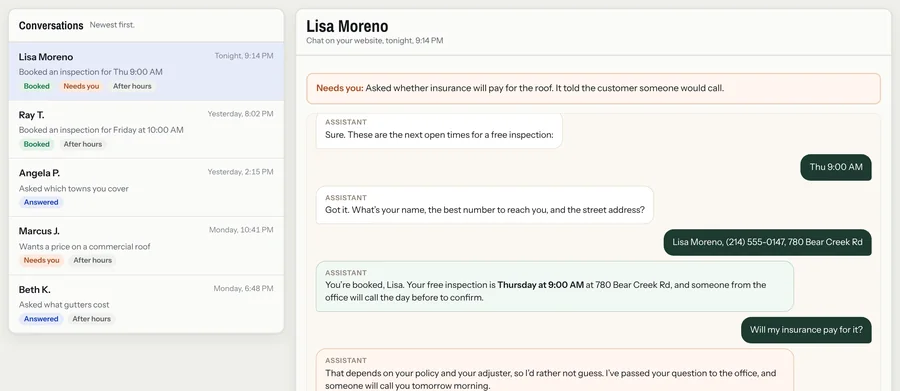Click 'Booked an inspection for Thu 9:00 AM' summary
The width and height of the screenshot is (900, 391).
(x=91, y=72)
